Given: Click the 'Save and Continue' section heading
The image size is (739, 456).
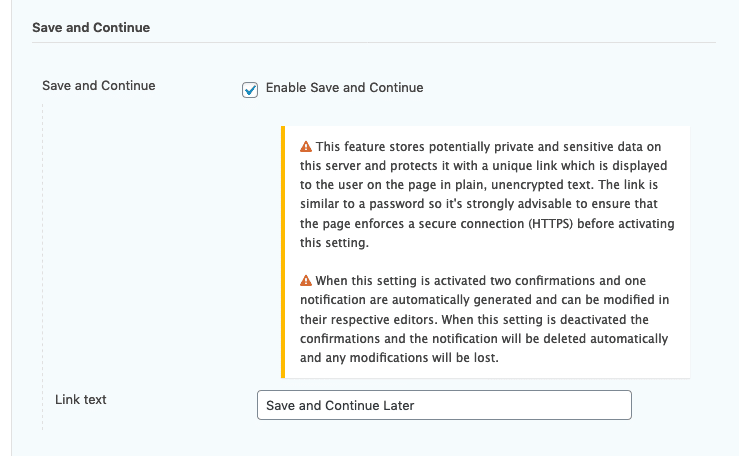Looking at the screenshot, I should (91, 27).
